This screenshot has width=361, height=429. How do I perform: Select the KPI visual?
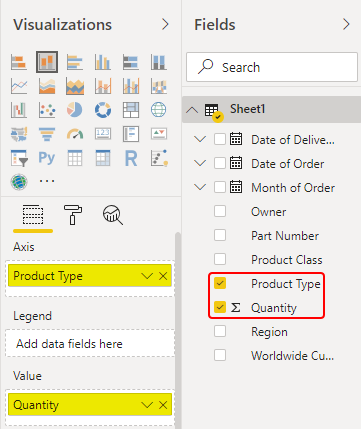click(159, 134)
